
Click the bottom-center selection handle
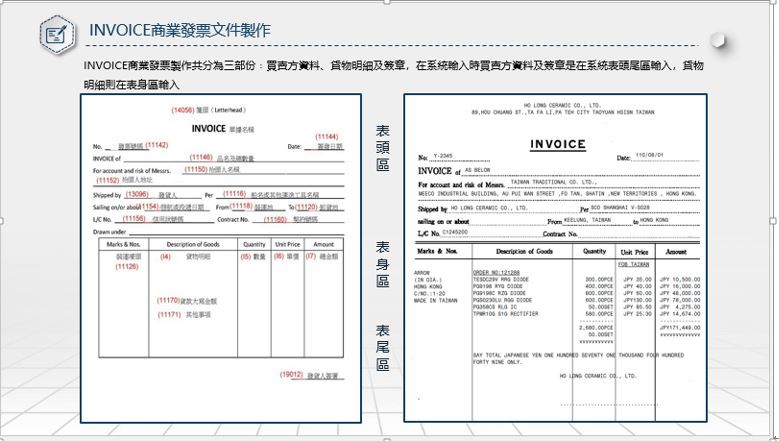(x=390, y=437)
